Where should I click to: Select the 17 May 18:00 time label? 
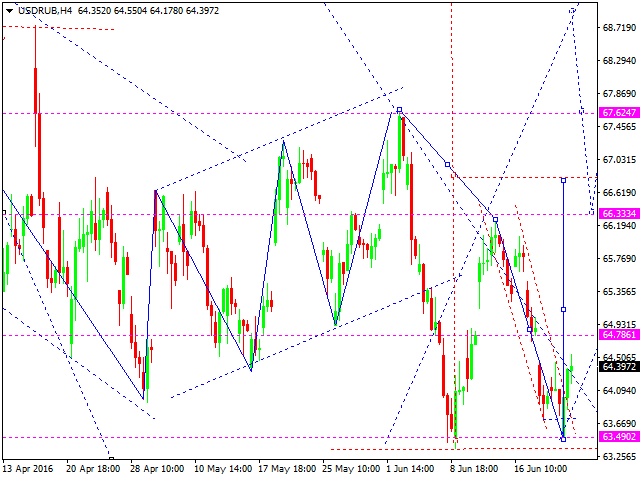pyautogui.click(x=287, y=469)
